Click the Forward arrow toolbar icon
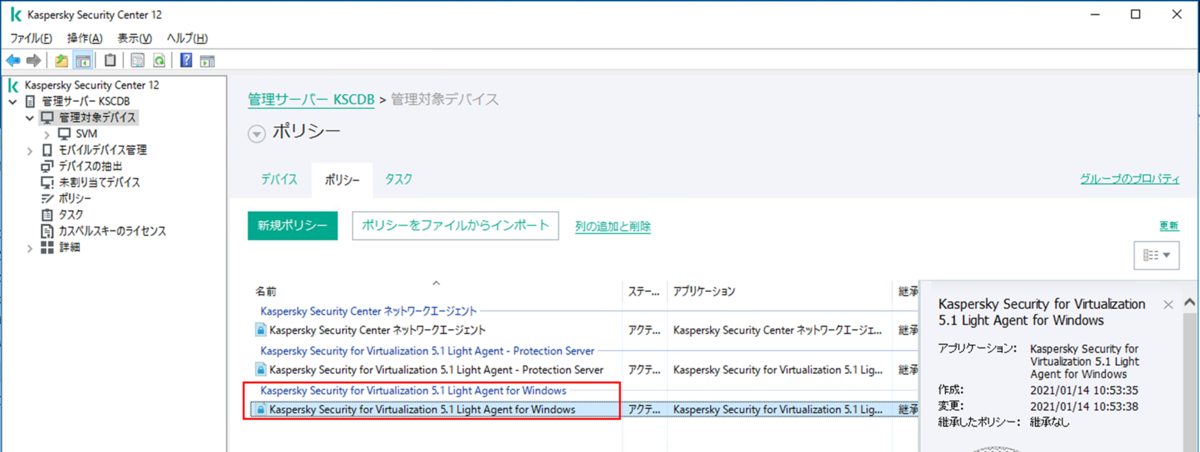 coord(33,60)
